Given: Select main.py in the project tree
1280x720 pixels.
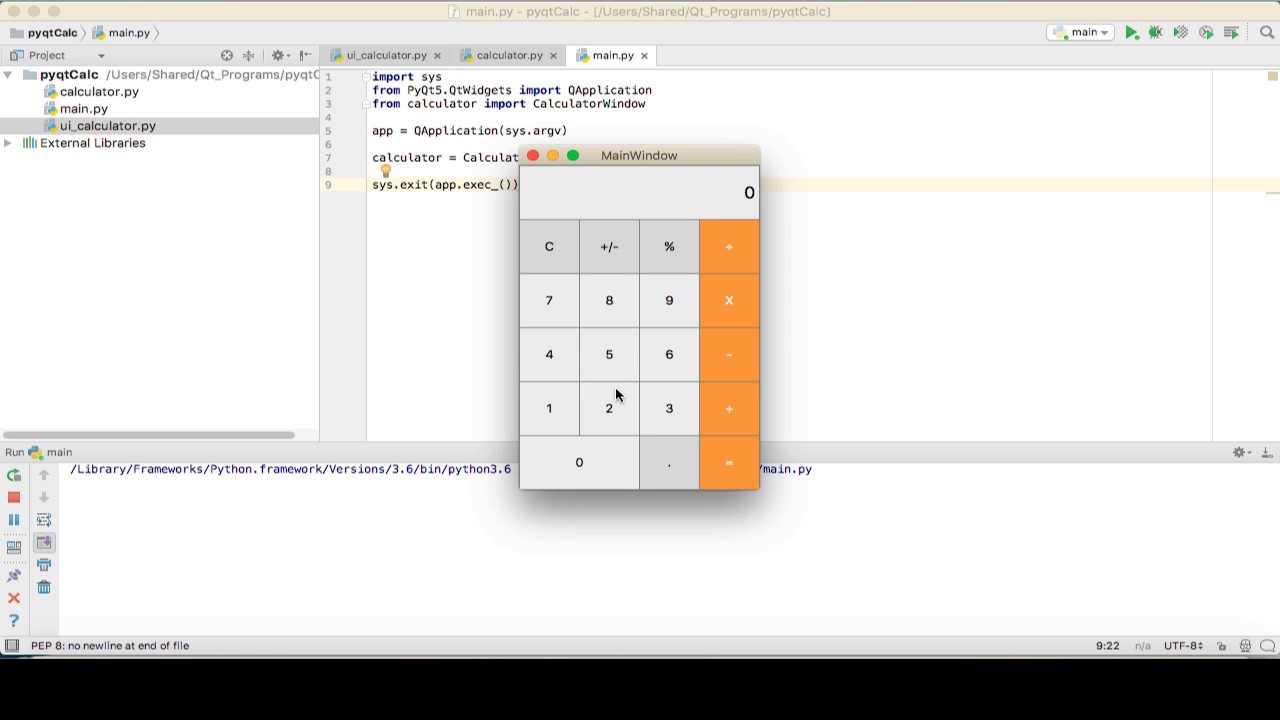Looking at the screenshot, I should click(x=84, y=109).
